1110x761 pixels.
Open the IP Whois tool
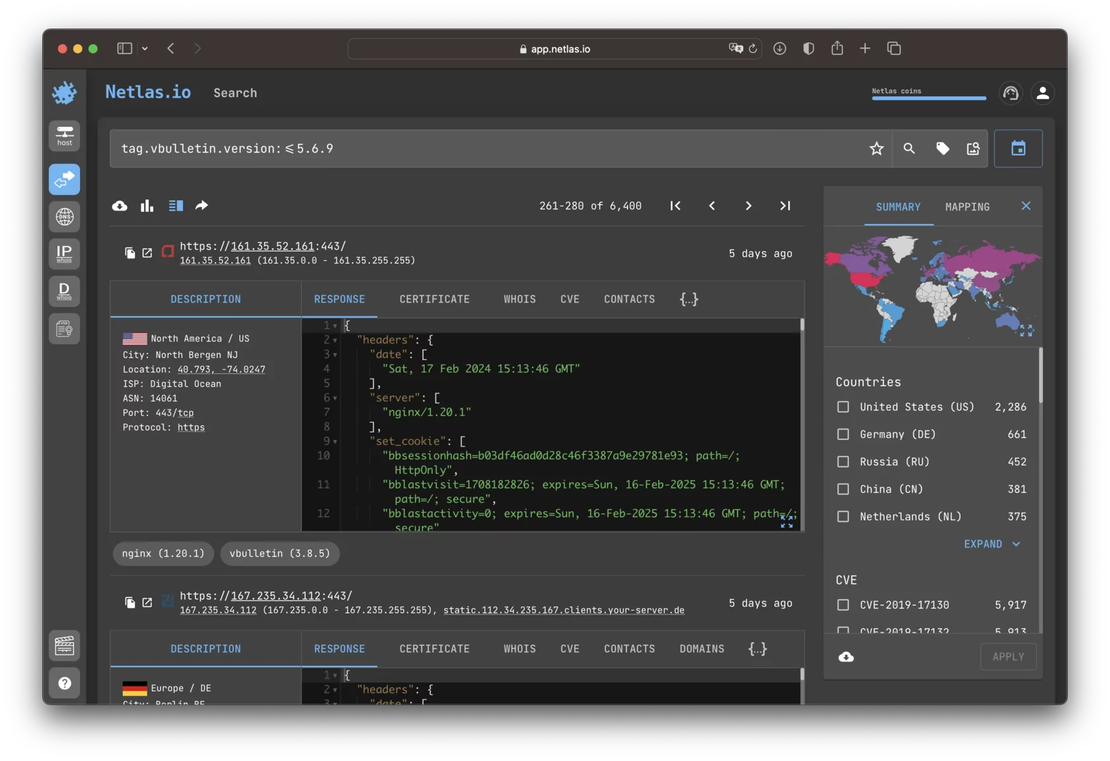pyautogui.click(x=64, y=253)
